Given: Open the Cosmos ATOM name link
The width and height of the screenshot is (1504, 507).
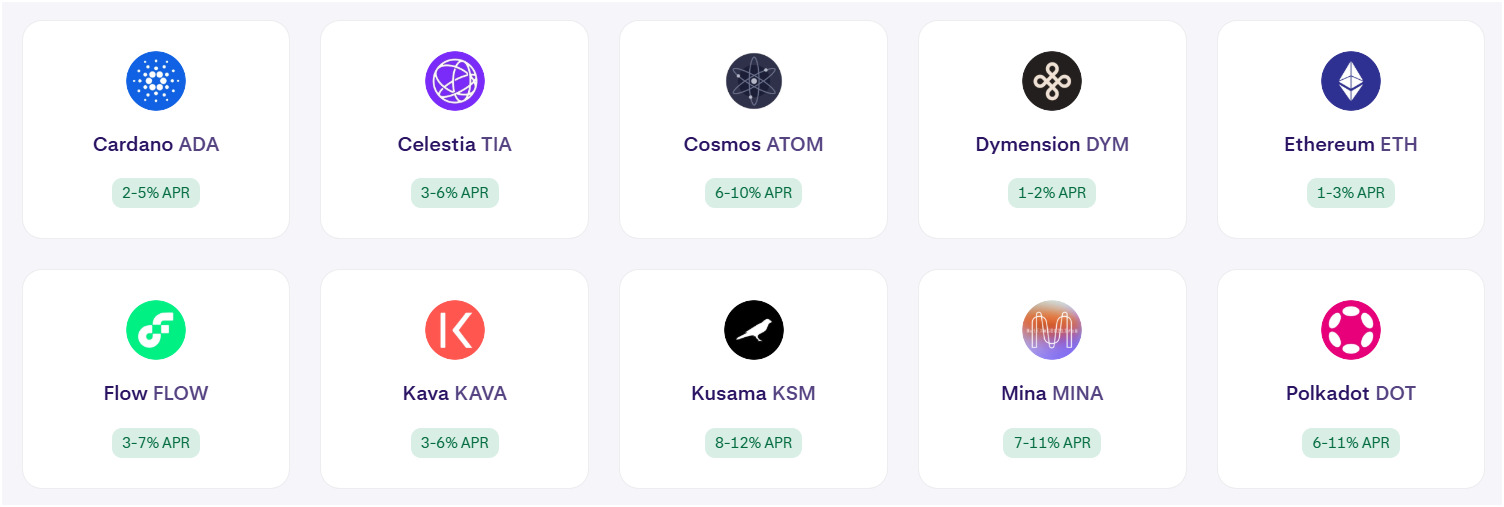Looking at the screenshot, I should pos(753,144).
